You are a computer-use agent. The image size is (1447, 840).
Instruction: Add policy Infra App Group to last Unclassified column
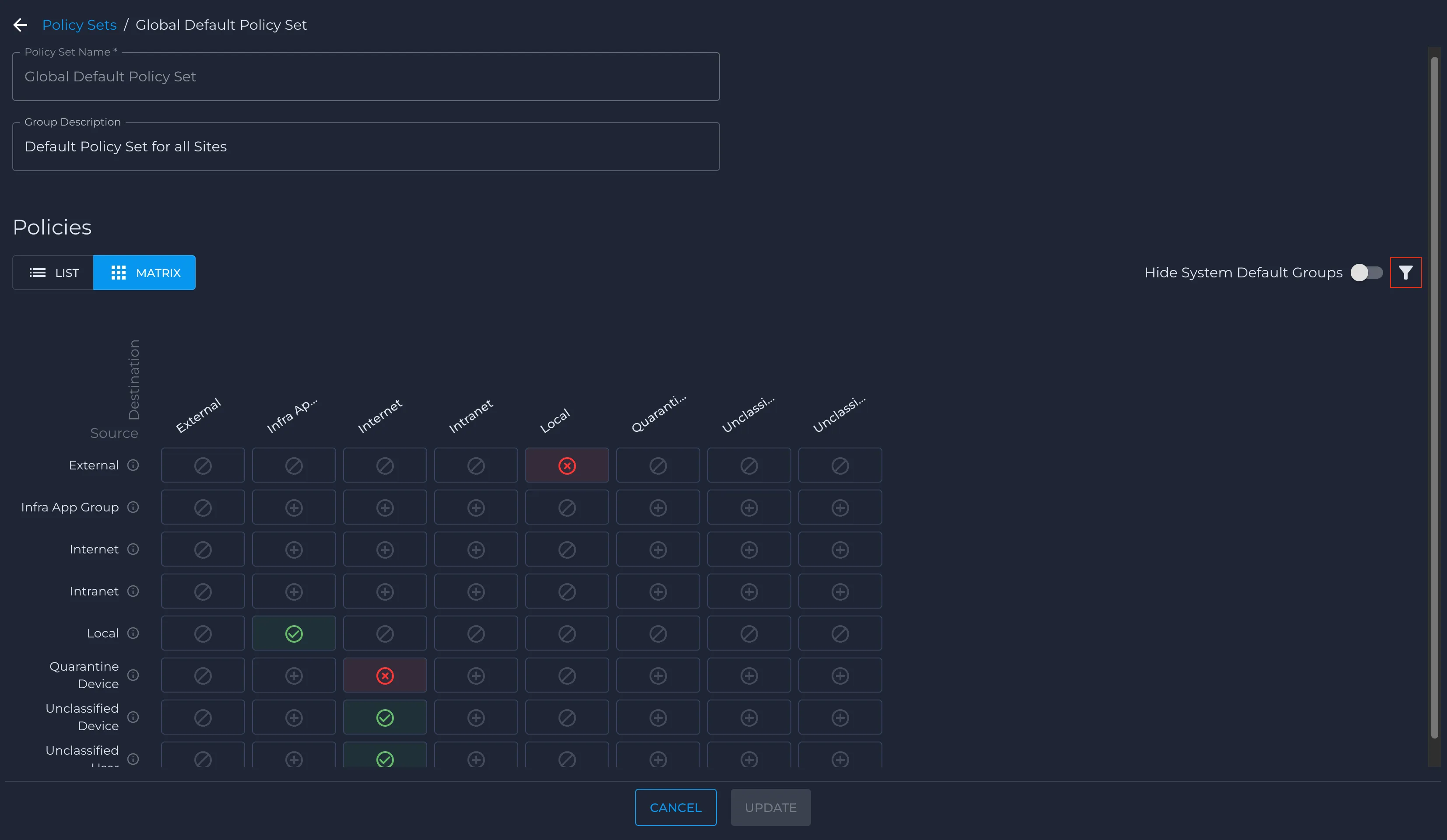pyautogui.click(x=840, y=507)
